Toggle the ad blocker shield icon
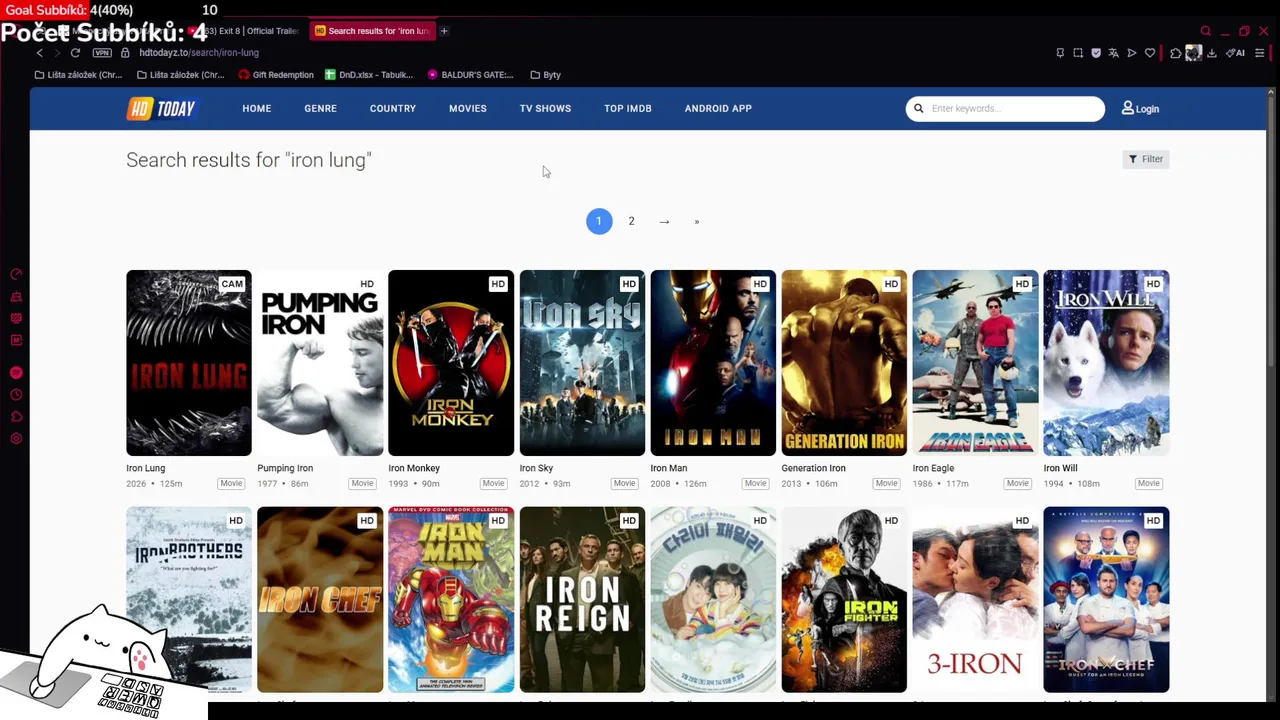The image size is (1280, 720). [x=1096, y=53]
